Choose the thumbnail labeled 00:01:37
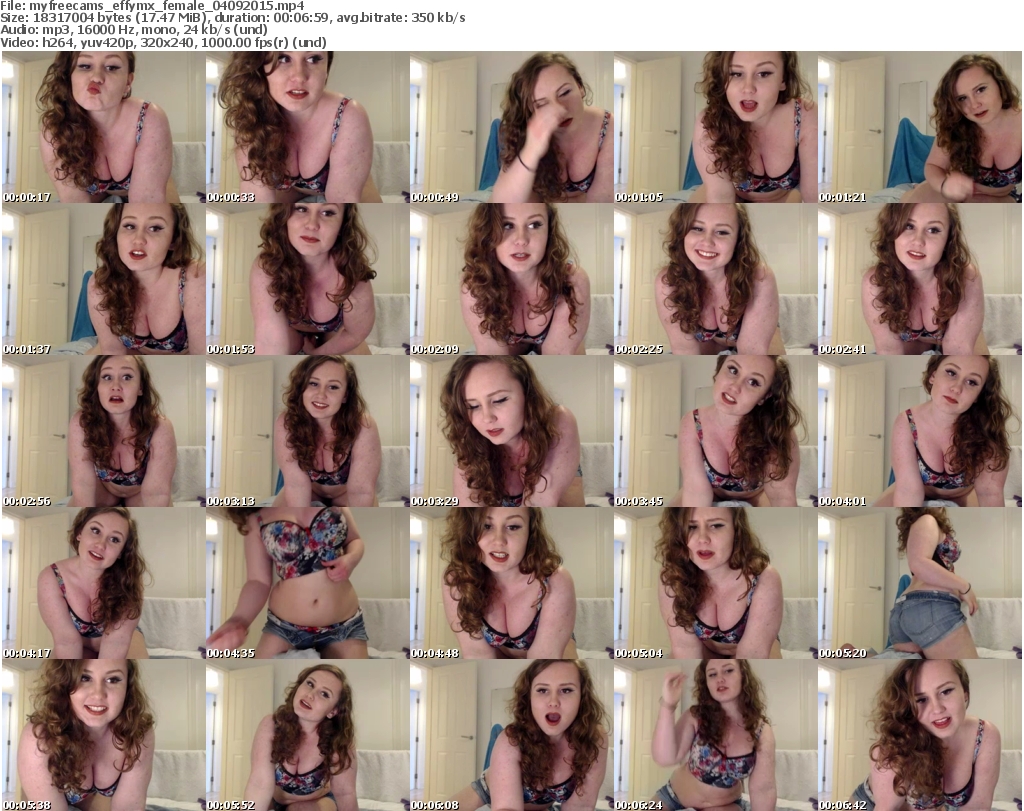The width and height of the screenshot is (1024, 811). pyautogui.click(x=104, y=279)
